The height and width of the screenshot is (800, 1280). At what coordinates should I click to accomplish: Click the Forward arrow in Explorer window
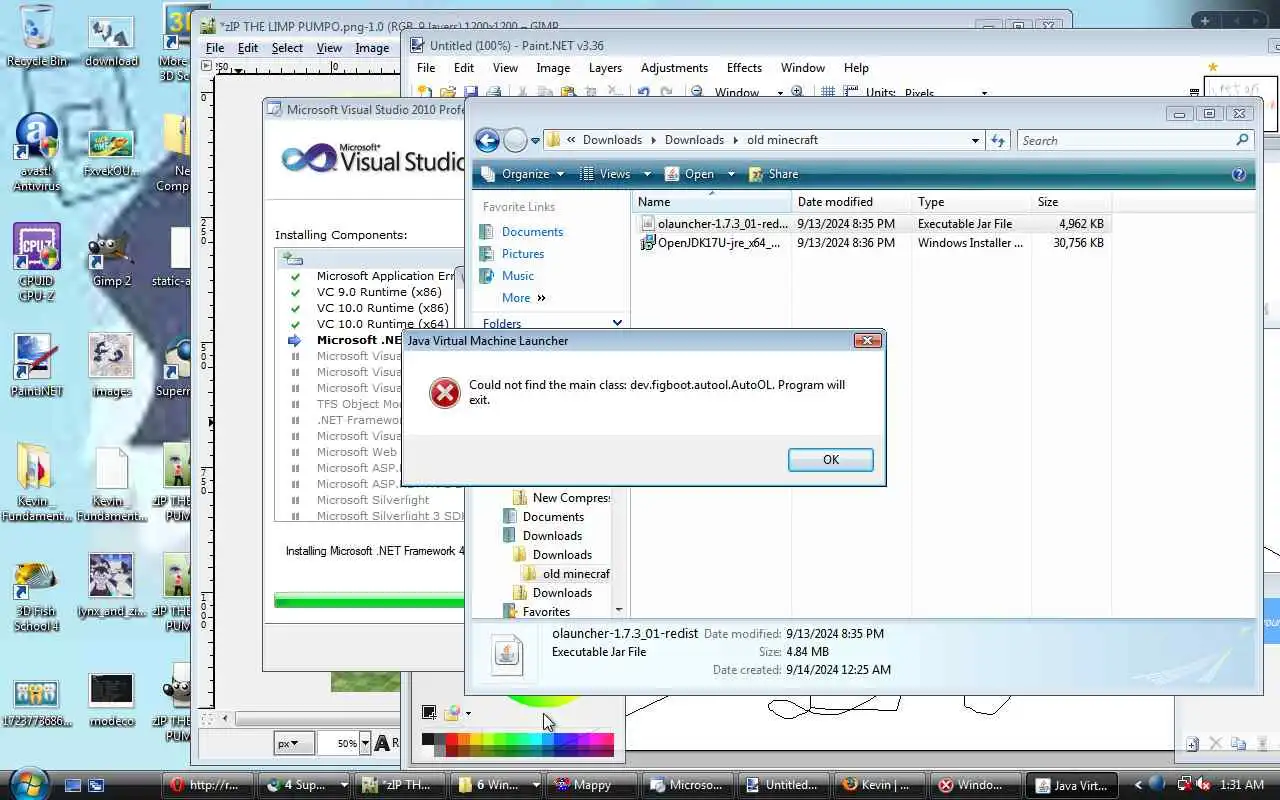pos(516,140)
